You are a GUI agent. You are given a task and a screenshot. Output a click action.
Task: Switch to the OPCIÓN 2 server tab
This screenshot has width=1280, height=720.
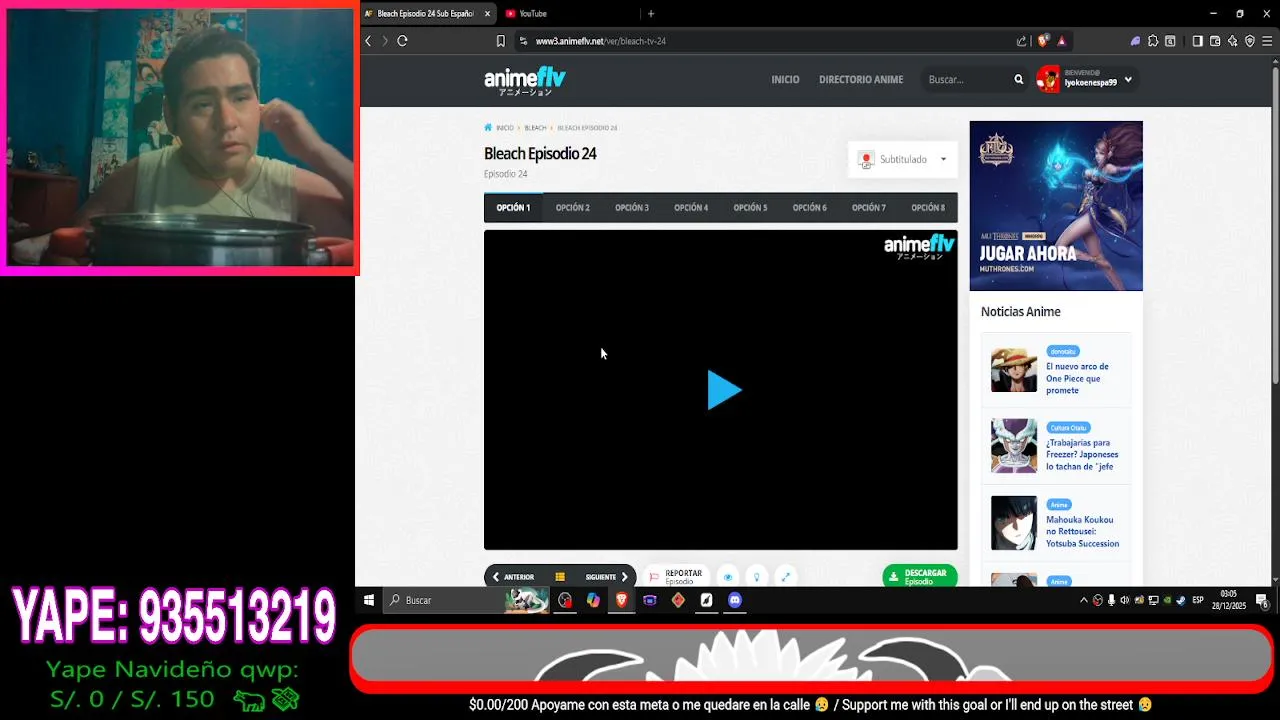click(x=573, y=208)
